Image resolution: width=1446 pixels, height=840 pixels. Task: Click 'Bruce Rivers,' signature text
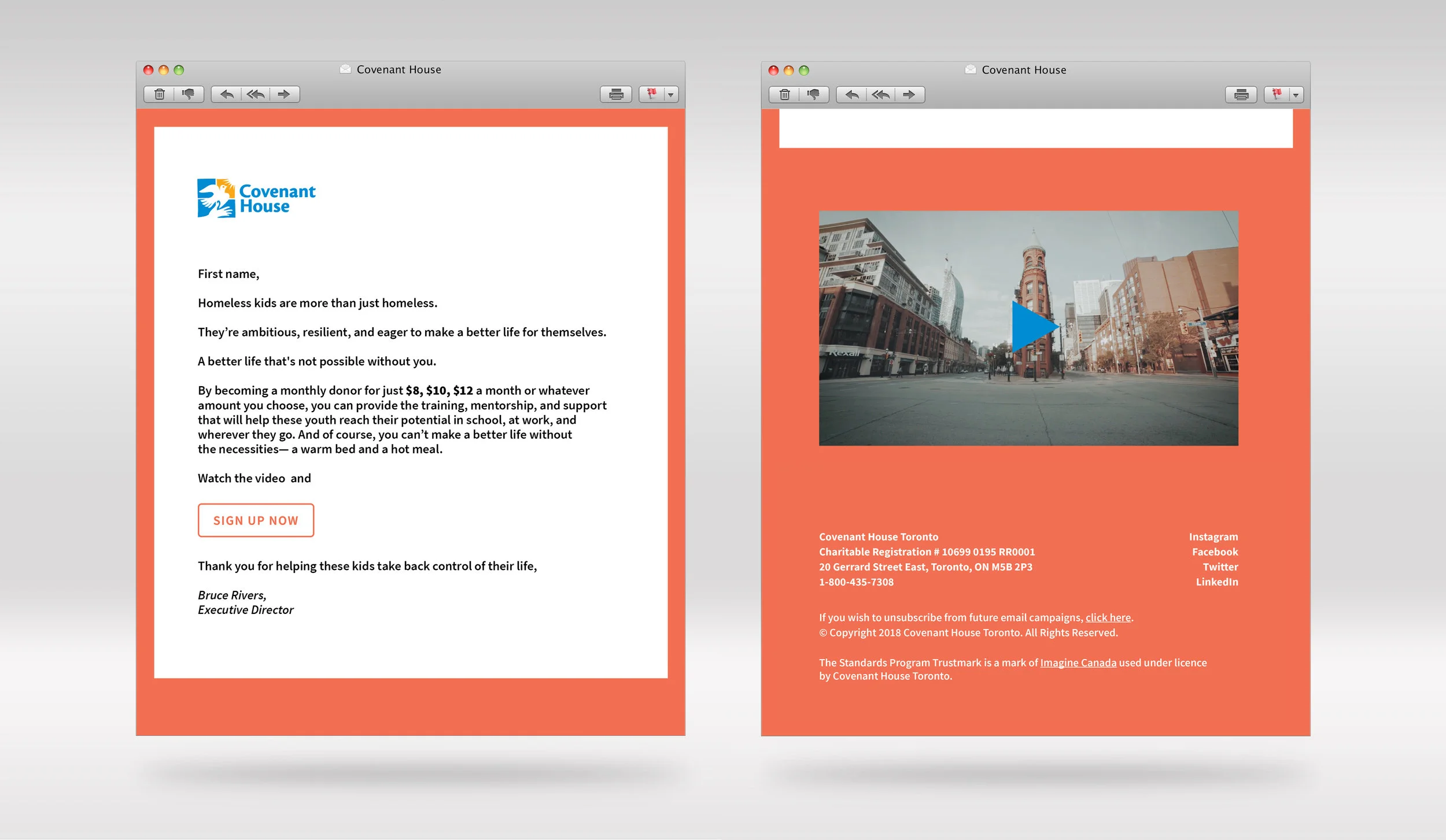tap(232, 595)
